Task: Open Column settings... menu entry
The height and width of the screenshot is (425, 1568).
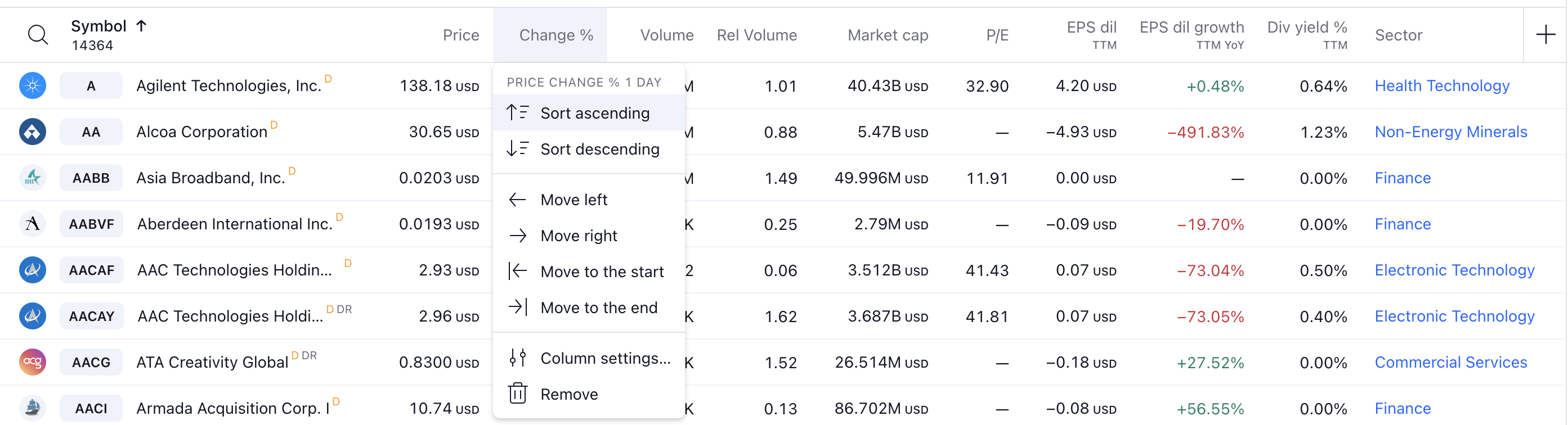Action: [589, 359]
